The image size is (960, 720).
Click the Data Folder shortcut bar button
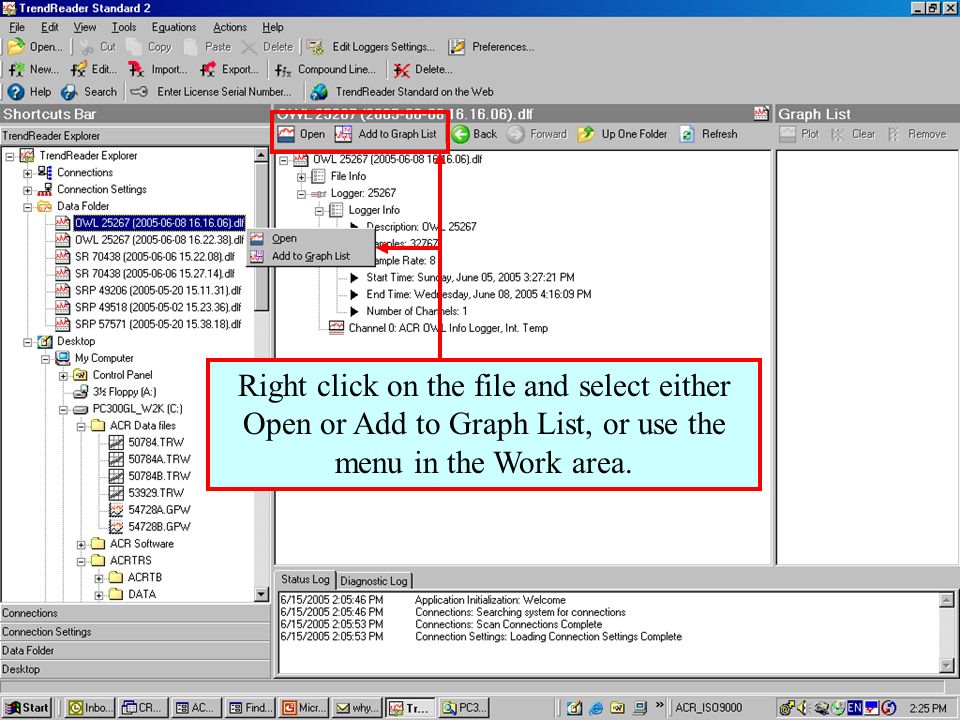tap(135, 650)
